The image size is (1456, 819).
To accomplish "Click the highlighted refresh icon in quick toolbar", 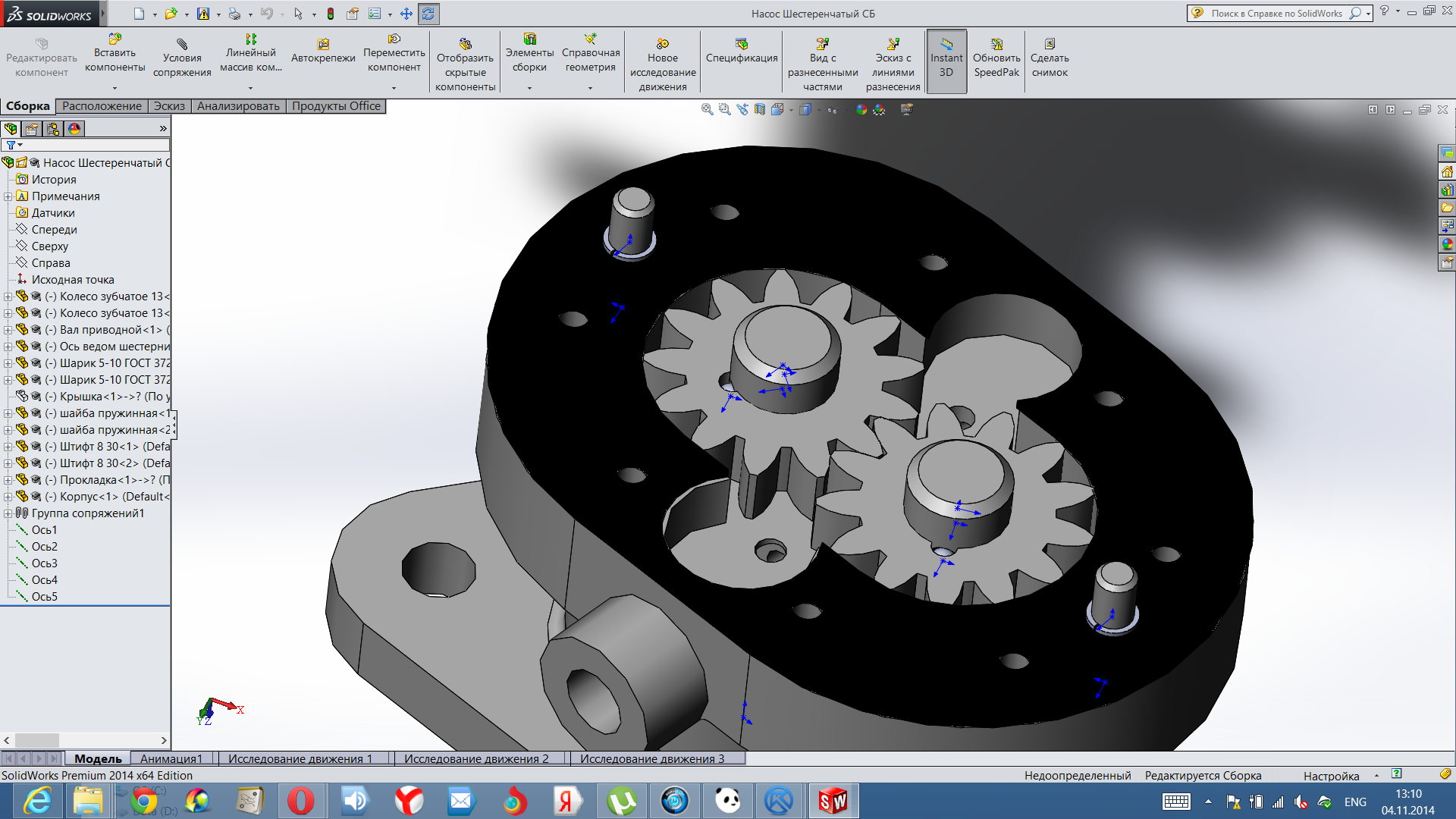I will [428, 14].
